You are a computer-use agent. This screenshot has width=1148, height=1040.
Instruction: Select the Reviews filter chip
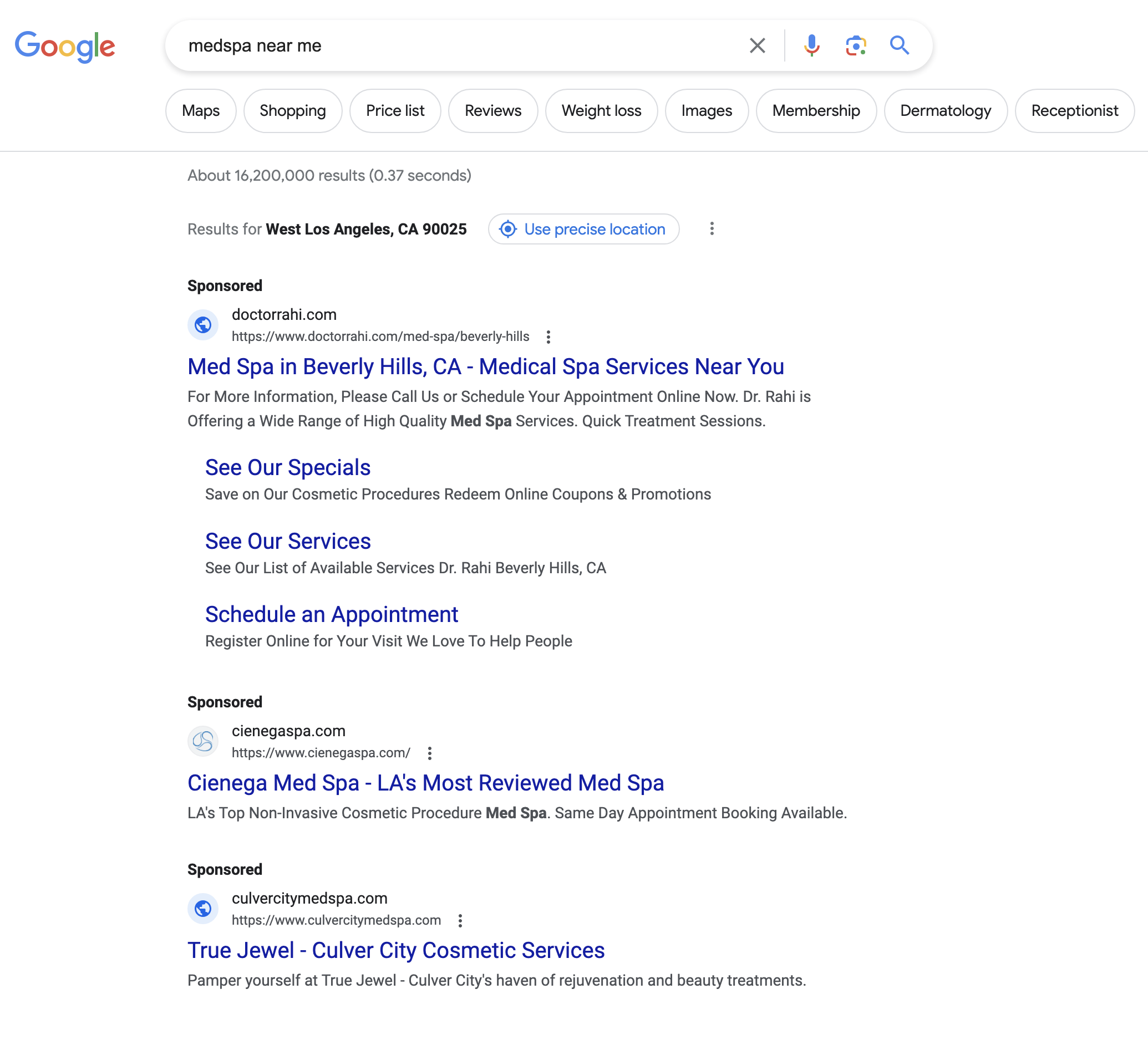point(493,111)
